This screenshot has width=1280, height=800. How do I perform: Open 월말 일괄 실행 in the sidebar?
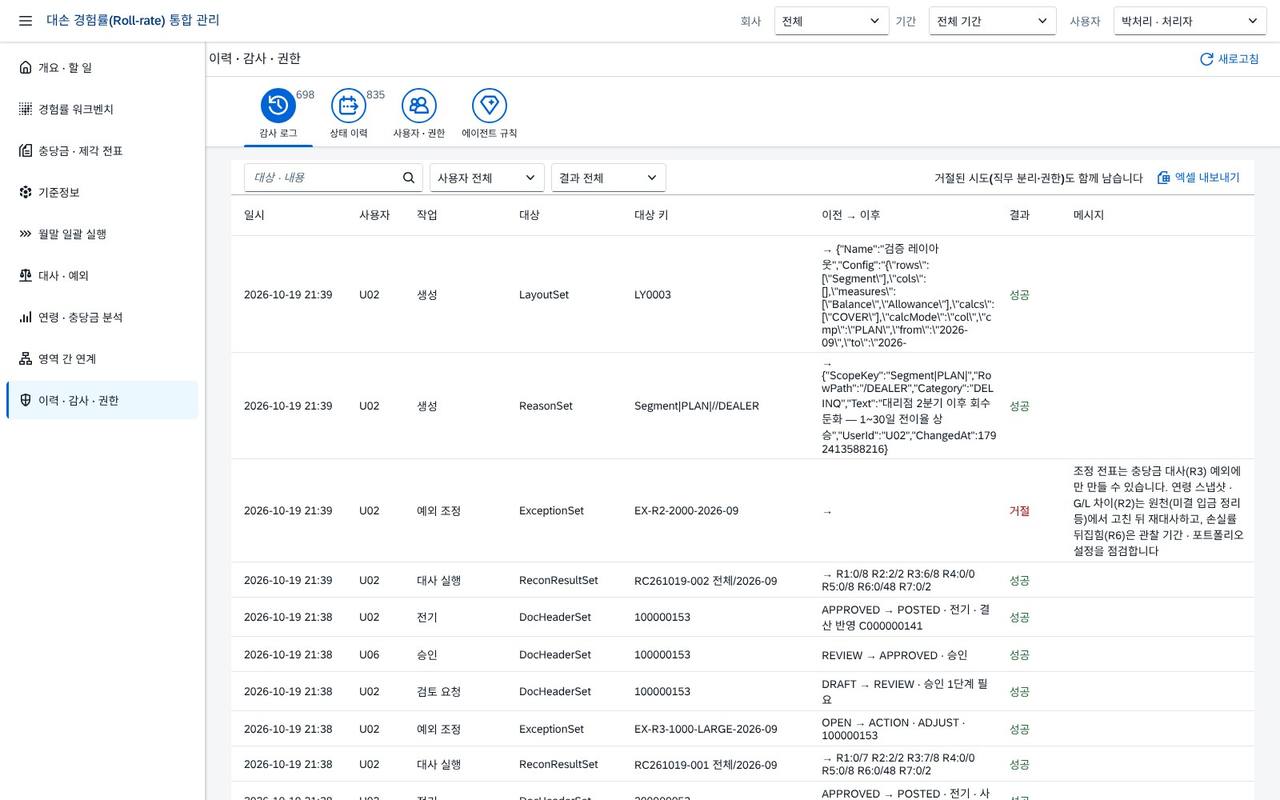coord(102,234)
